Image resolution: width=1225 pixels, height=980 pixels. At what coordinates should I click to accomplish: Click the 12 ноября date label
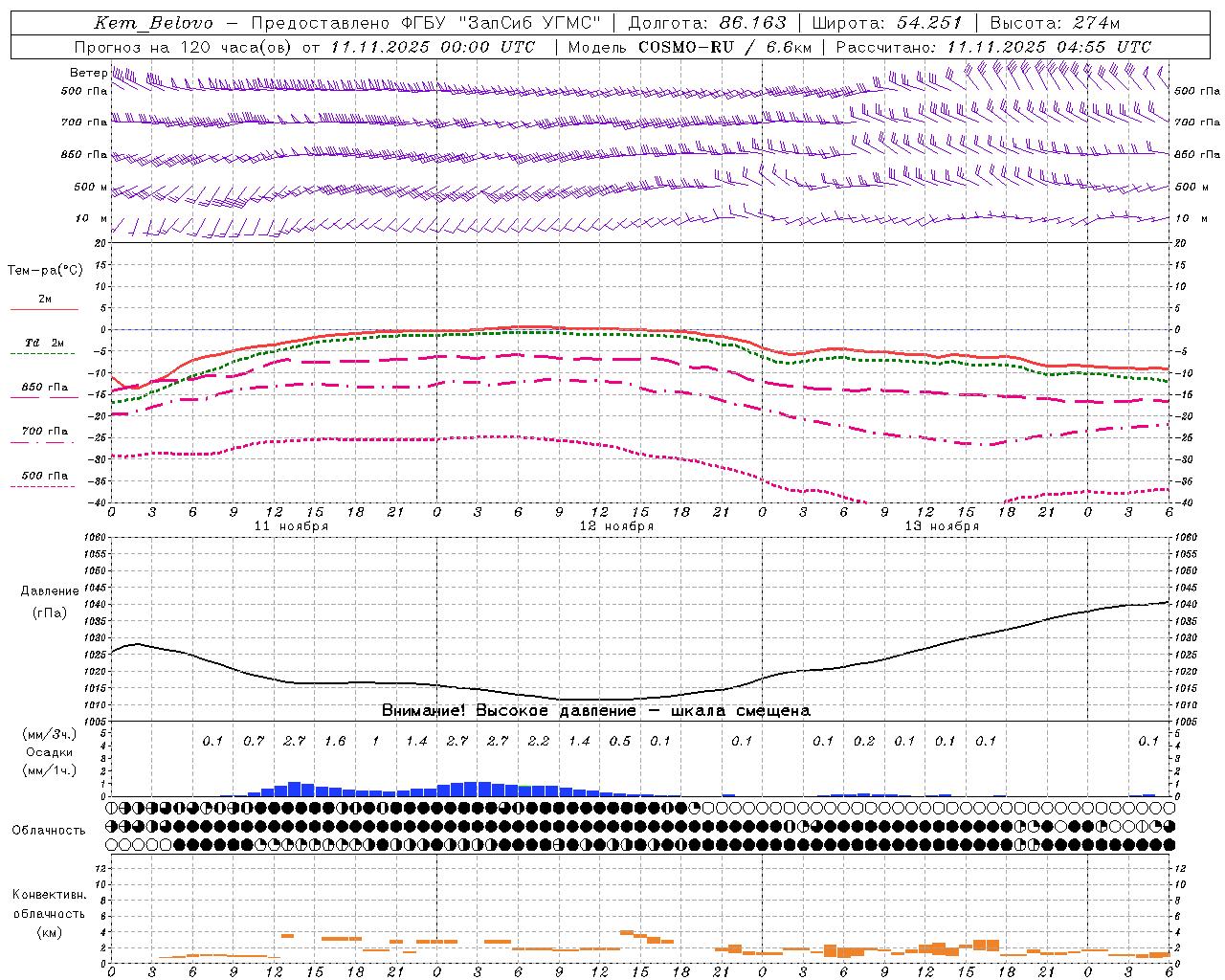[616, 526]
